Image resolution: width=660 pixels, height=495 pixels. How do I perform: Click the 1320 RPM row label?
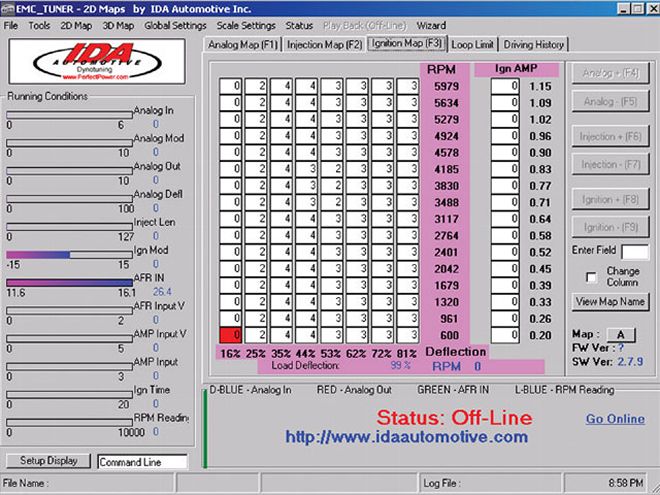click(x=446, y=302)
